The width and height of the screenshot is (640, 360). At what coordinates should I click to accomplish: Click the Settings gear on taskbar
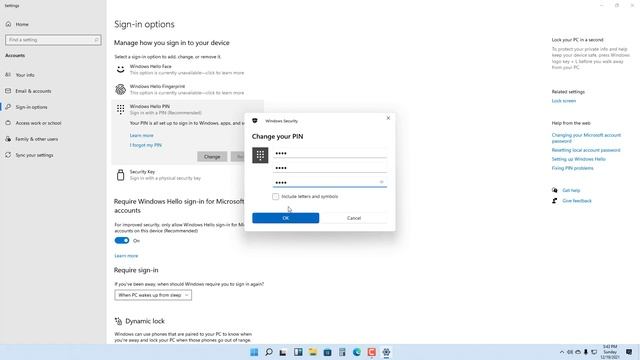point(386,352)
